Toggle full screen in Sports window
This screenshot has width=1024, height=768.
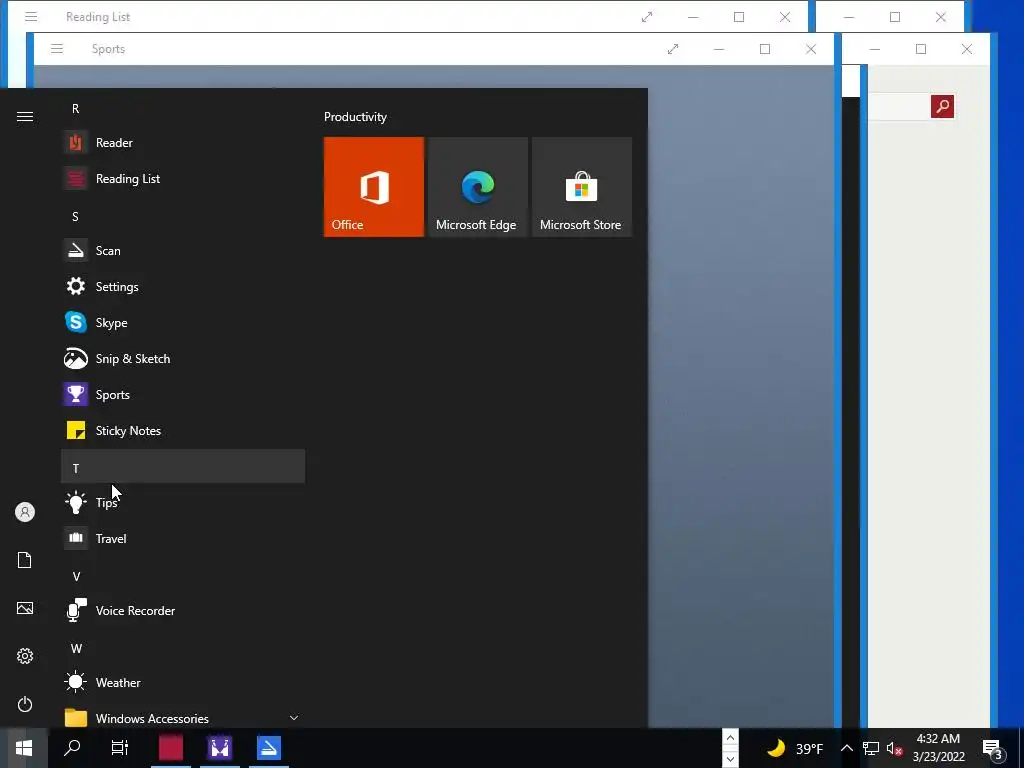(x=673, y=49)
